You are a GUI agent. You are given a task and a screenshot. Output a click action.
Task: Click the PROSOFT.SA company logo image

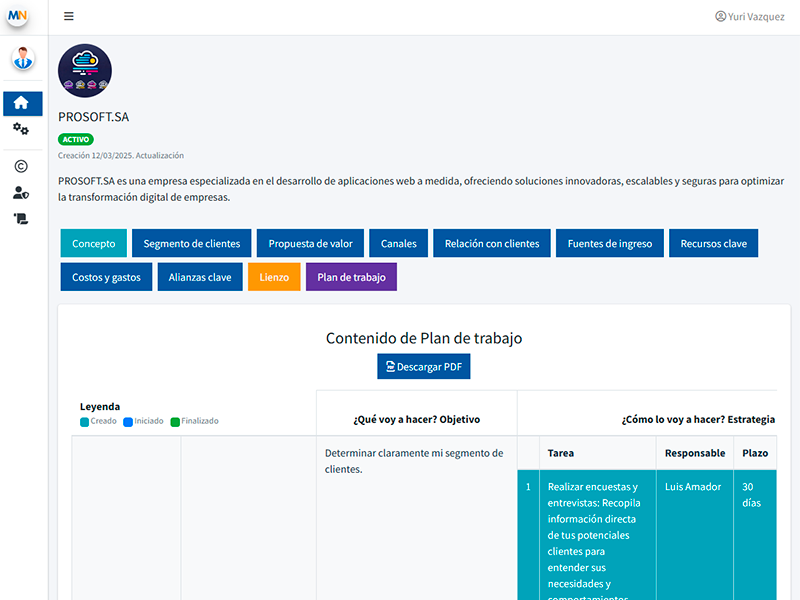(85, 71)
